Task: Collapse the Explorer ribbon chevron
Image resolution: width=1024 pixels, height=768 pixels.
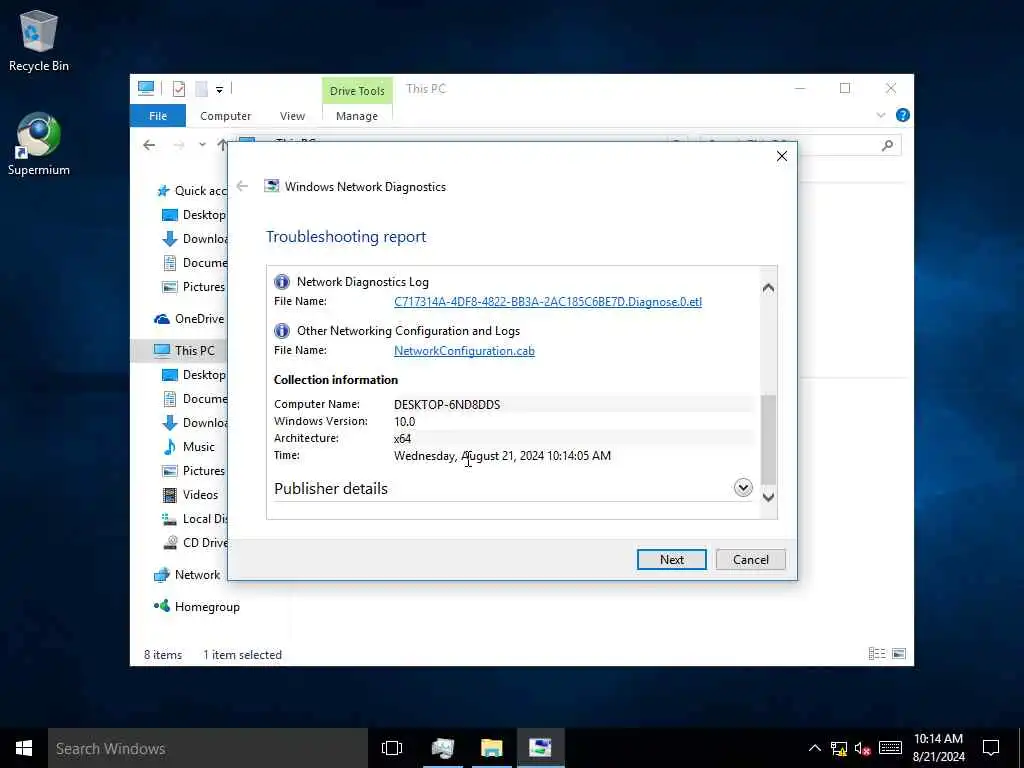Action: [x=880, y=116]
